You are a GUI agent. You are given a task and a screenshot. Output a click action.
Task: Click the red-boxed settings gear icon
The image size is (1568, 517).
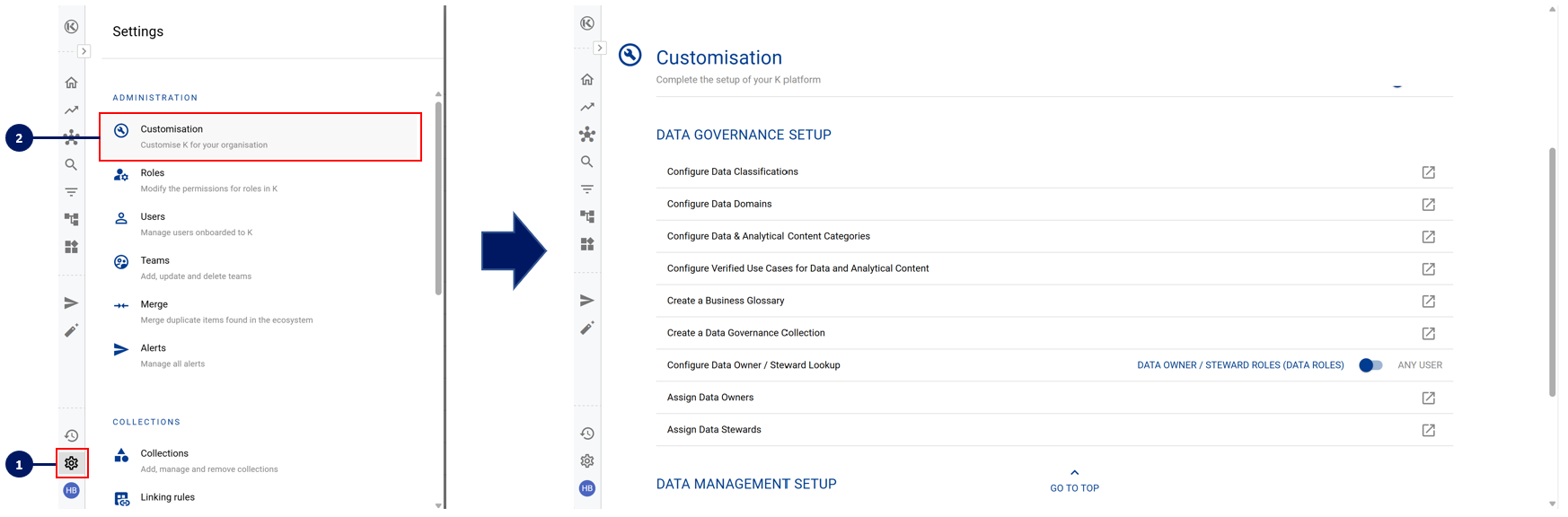pos(72,463)
